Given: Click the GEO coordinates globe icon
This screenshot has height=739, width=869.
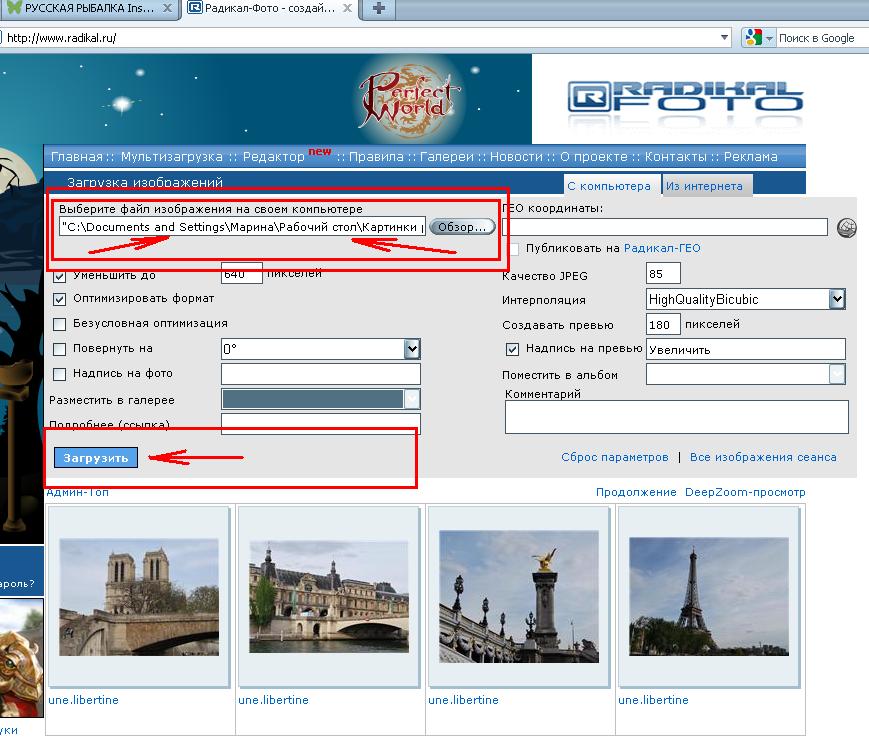Looking at the screenshot, I should (x=846, y=227).
